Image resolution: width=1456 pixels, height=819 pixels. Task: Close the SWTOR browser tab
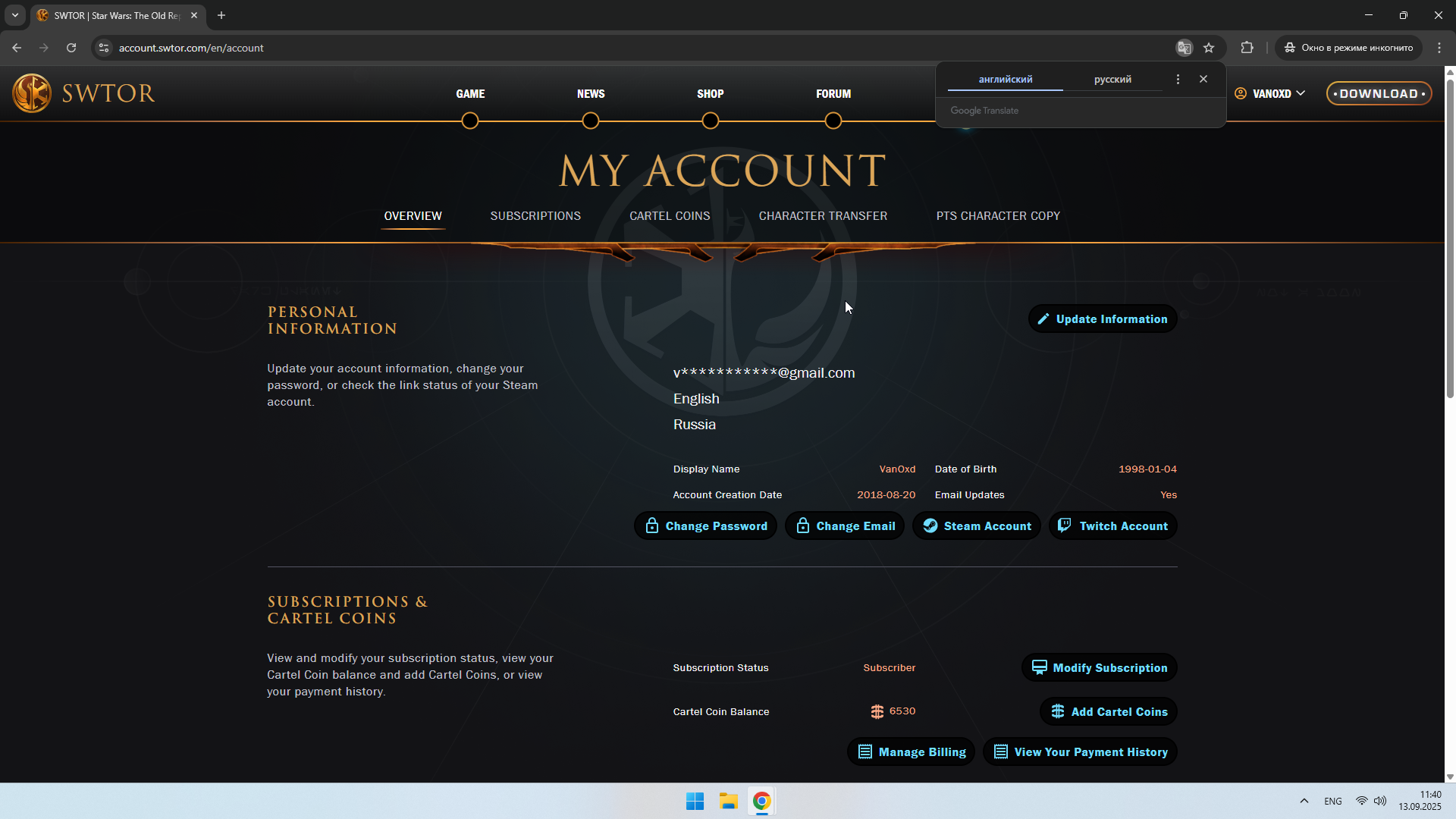194,15
